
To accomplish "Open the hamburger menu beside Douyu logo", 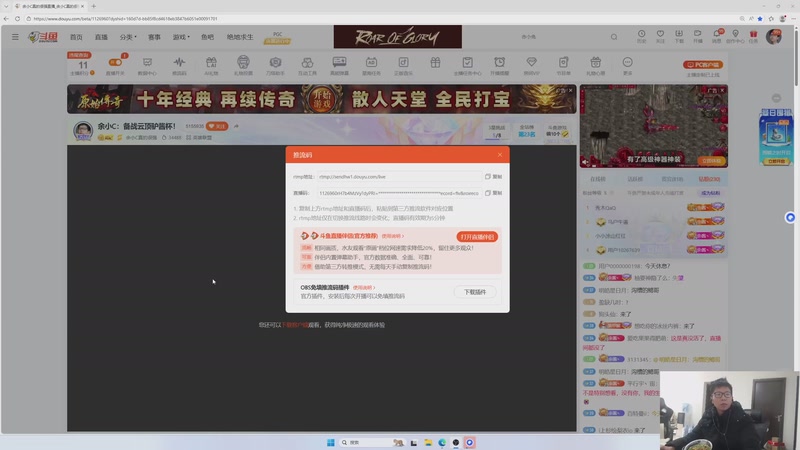I will click(15, 37).
